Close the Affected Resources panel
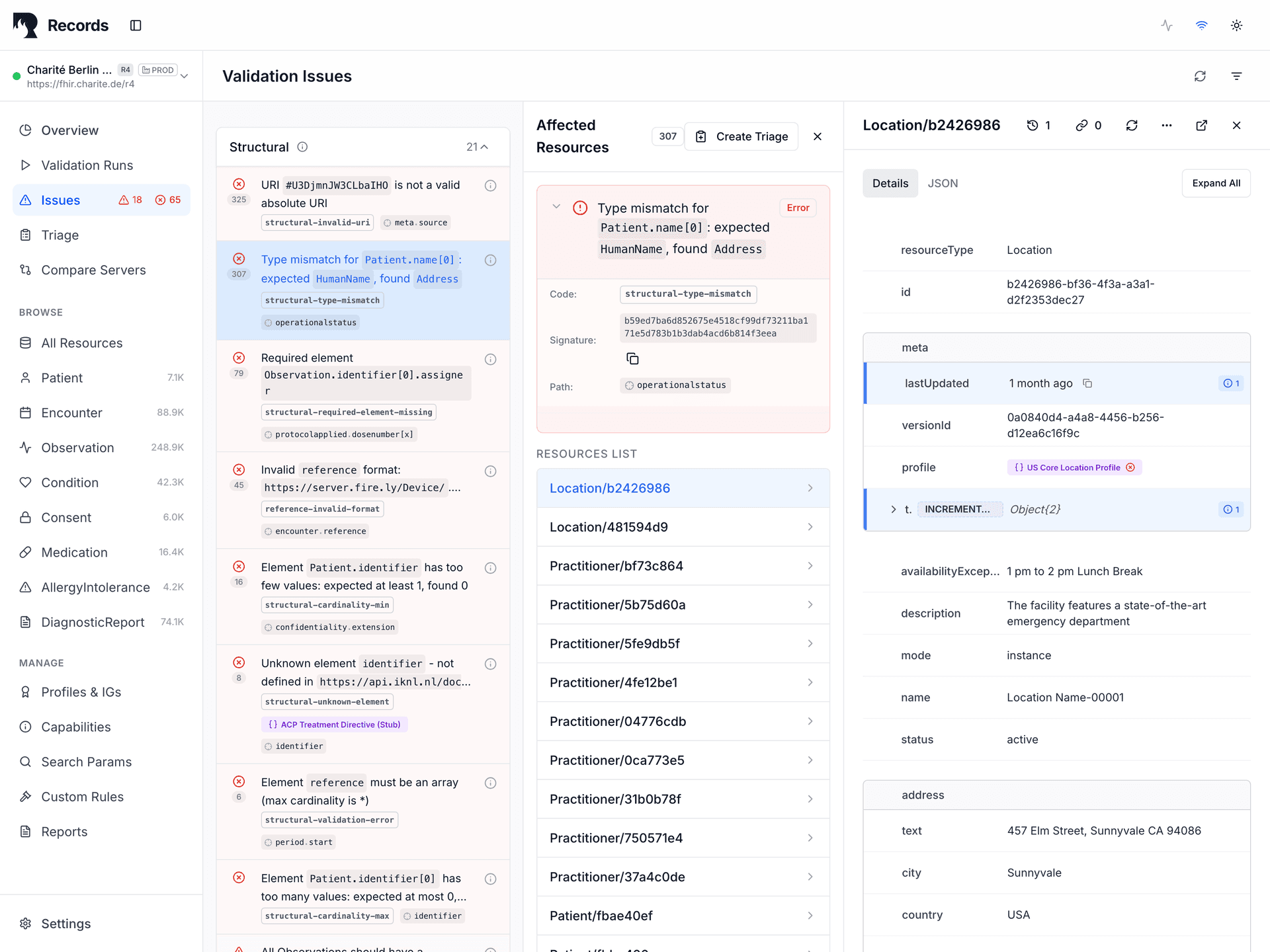 [818, 136]
